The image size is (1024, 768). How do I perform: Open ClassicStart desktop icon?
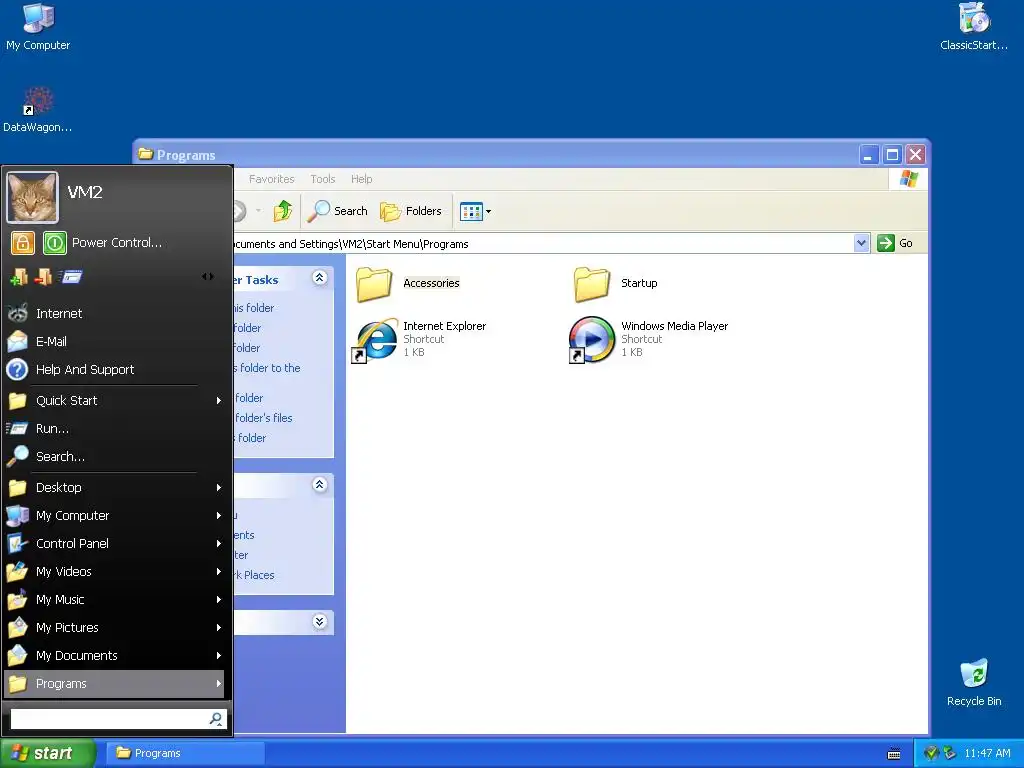coord(974,26)
